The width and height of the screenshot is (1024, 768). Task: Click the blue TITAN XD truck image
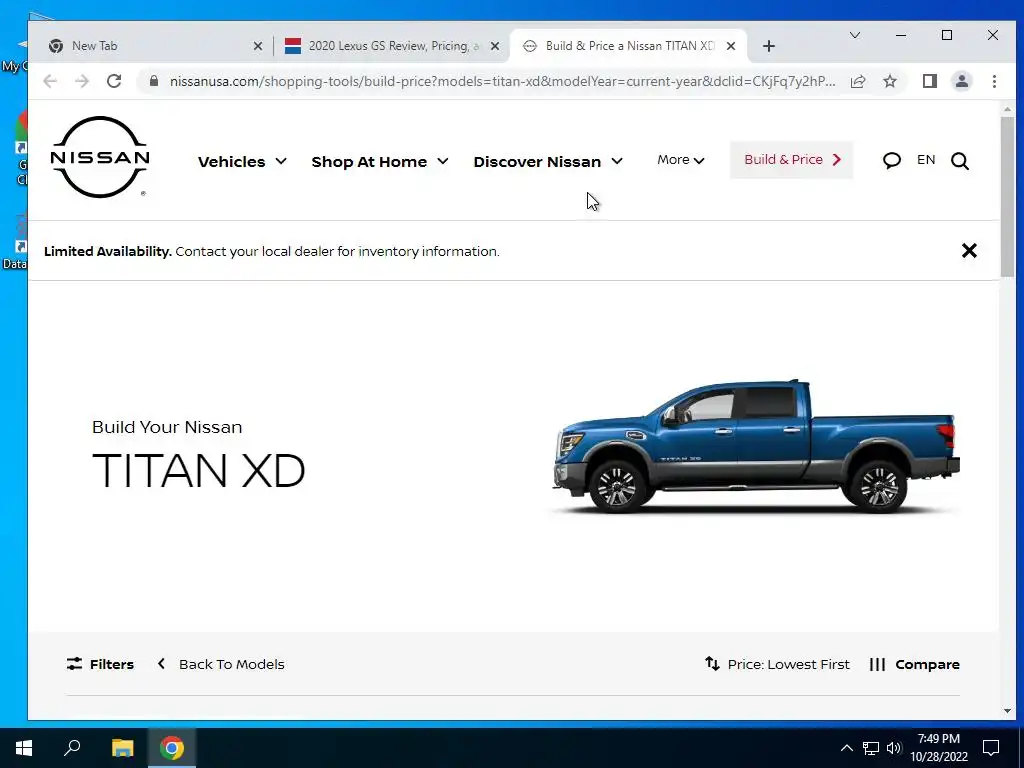coord(756,446)
